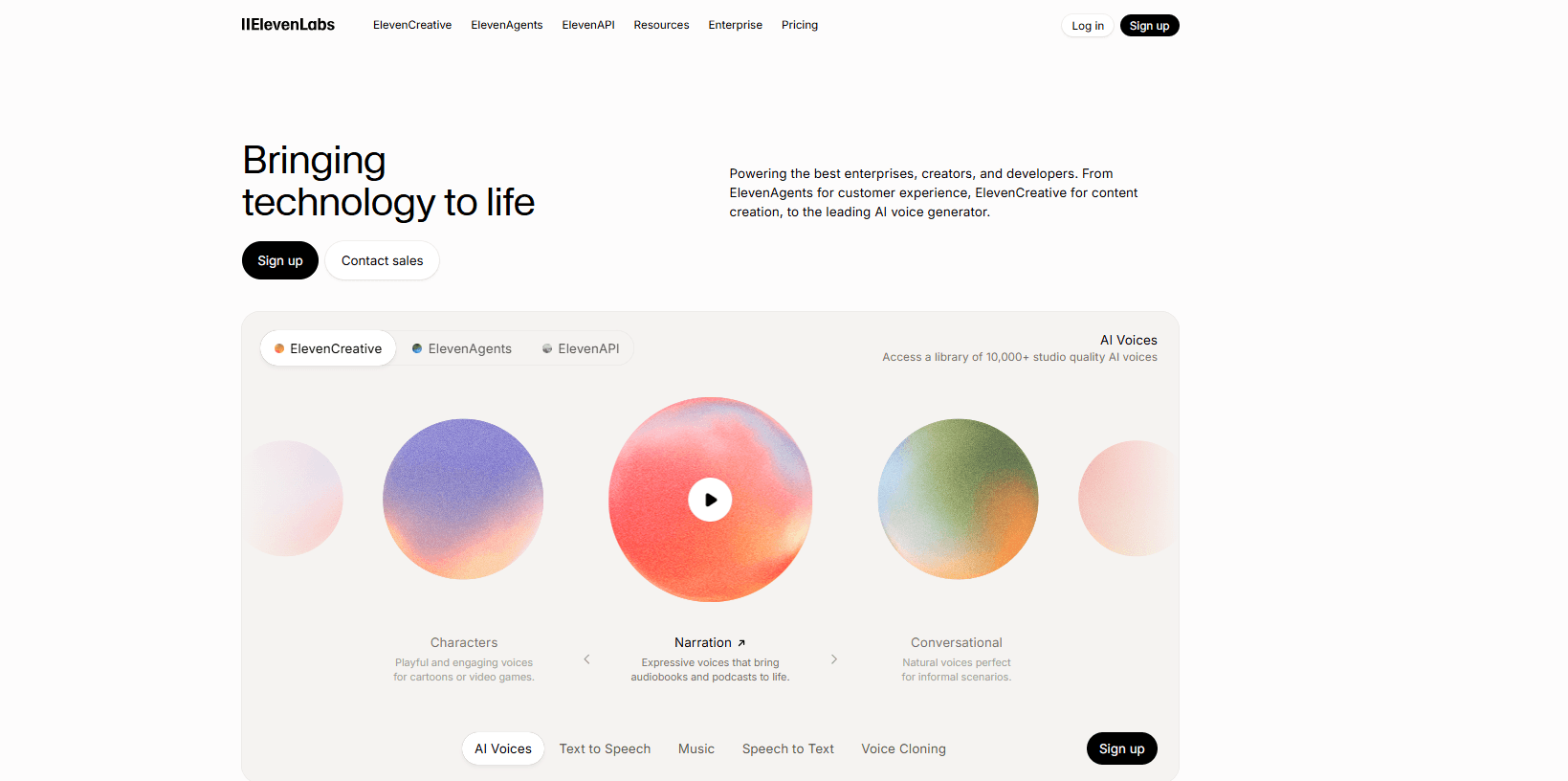
Task: Select the Text to Speech tab
Action: [x=605, y=748]
